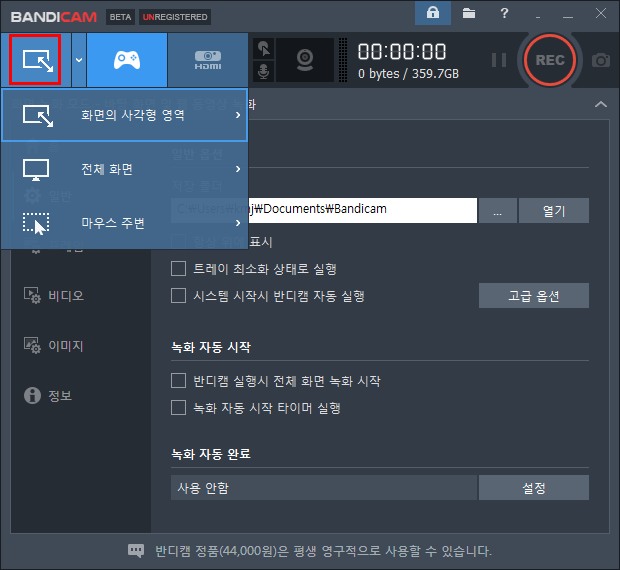Click the BANDICAM logo
Viewport: 620px width, 570px height.
[x=54, y=17]
